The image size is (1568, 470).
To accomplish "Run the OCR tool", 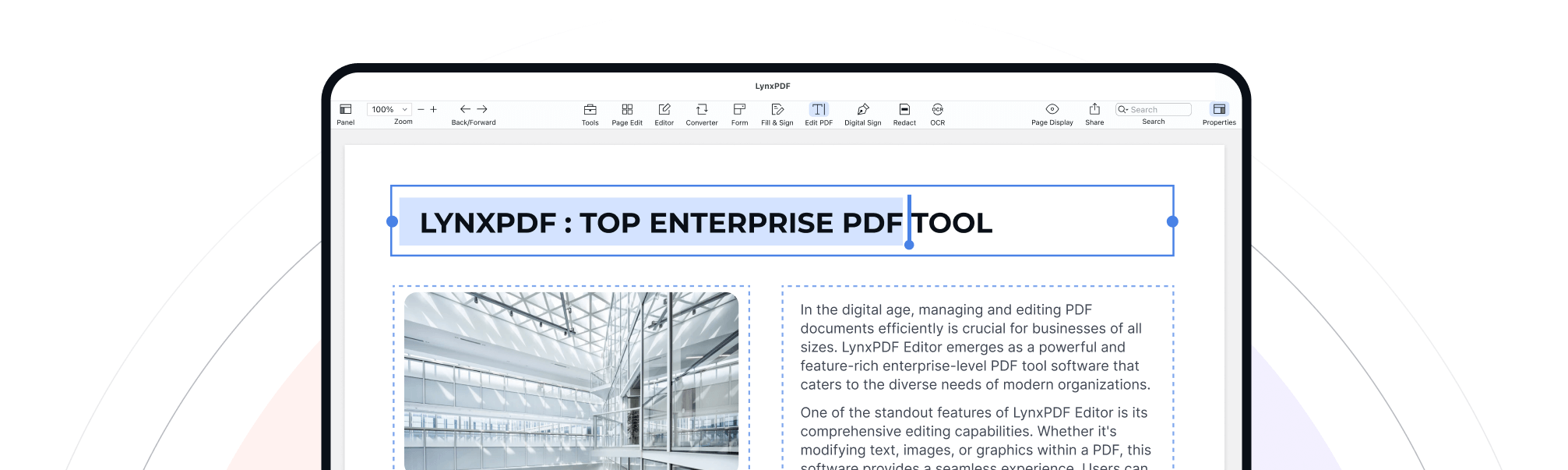I will (938, 110).
